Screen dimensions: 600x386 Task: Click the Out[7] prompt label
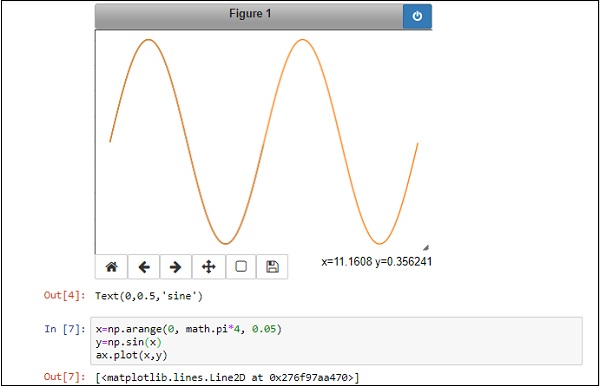click(x=64, y=377)
